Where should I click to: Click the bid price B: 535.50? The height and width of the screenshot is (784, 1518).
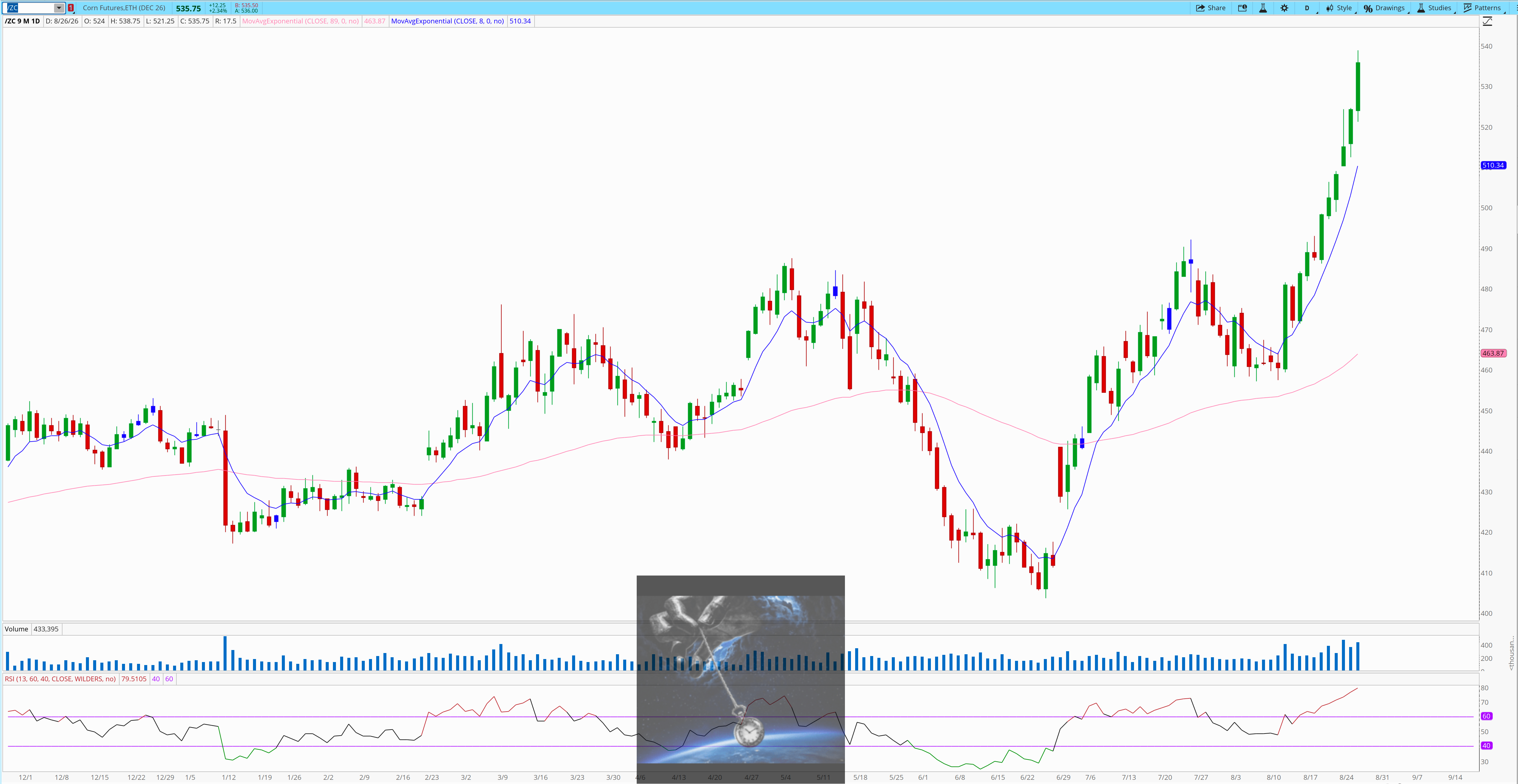(x=246, y=5)
